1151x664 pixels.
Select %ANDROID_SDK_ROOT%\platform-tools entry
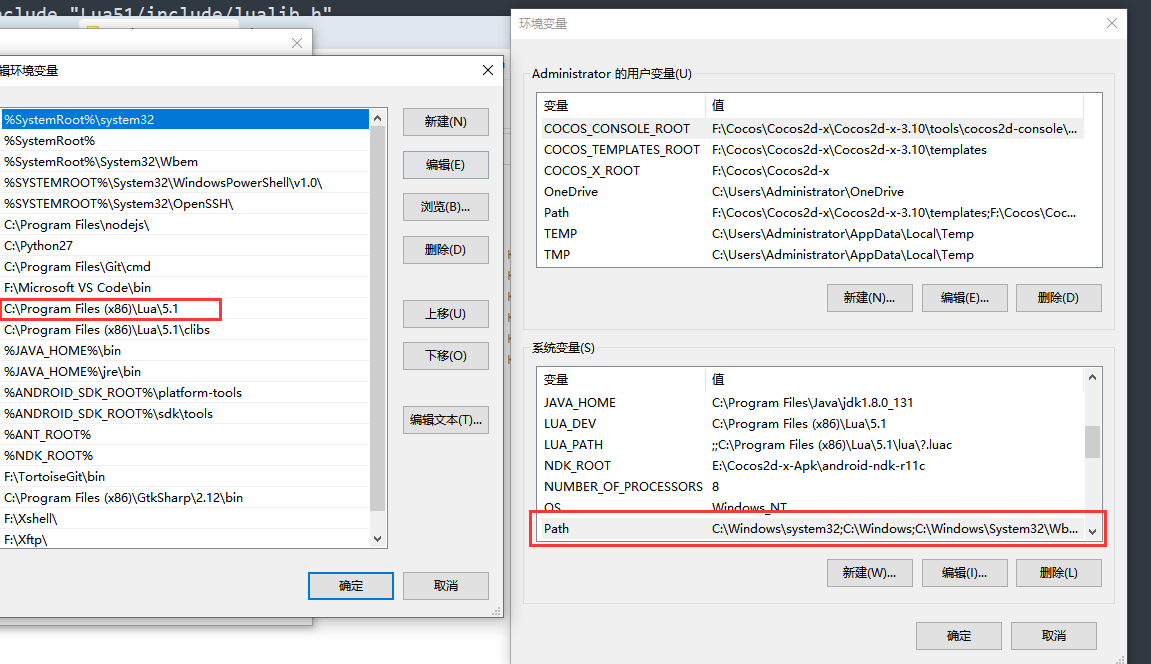point(185,393)
